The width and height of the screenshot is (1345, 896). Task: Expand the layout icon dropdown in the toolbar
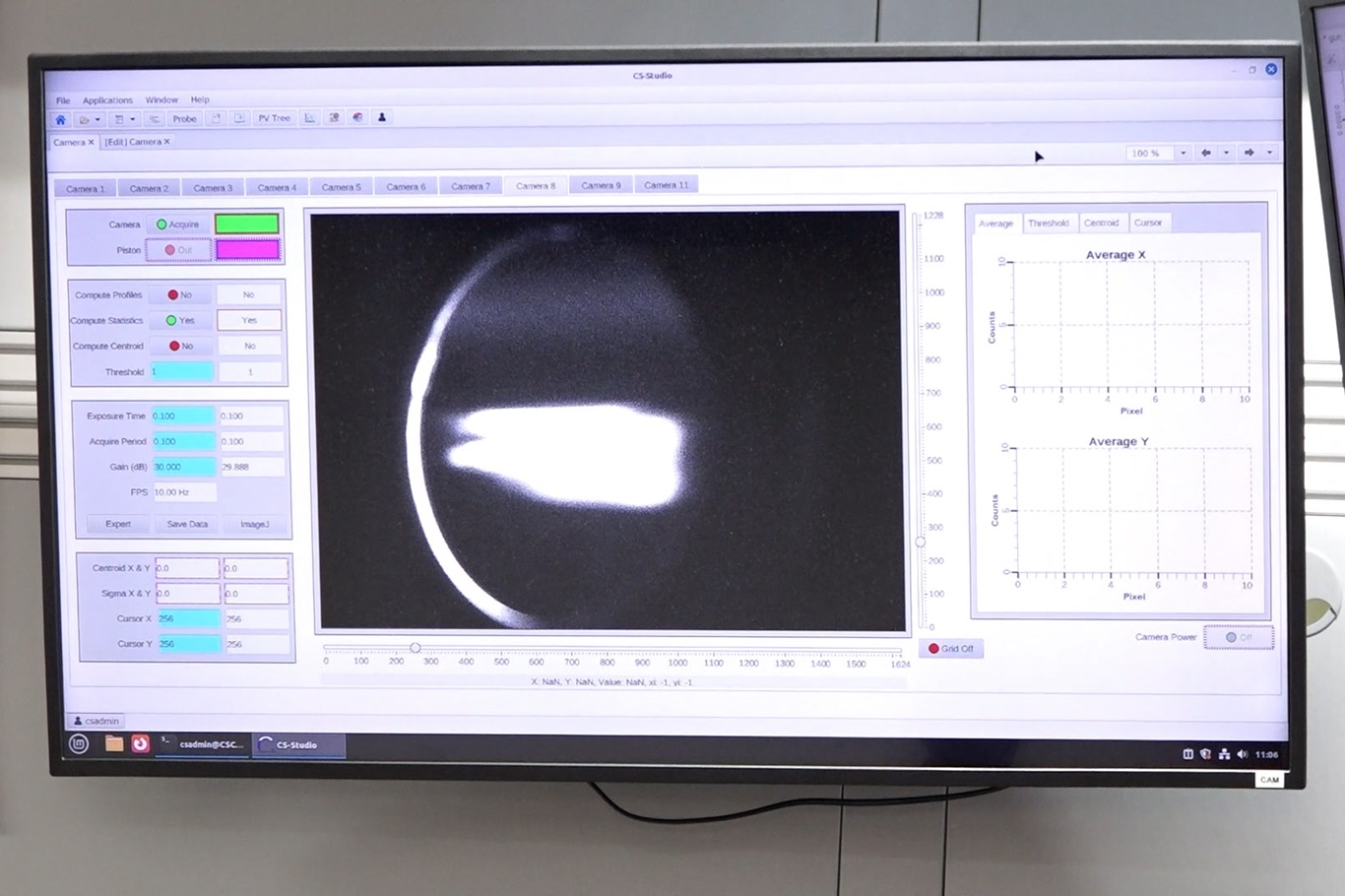click(x=133, y=119)
